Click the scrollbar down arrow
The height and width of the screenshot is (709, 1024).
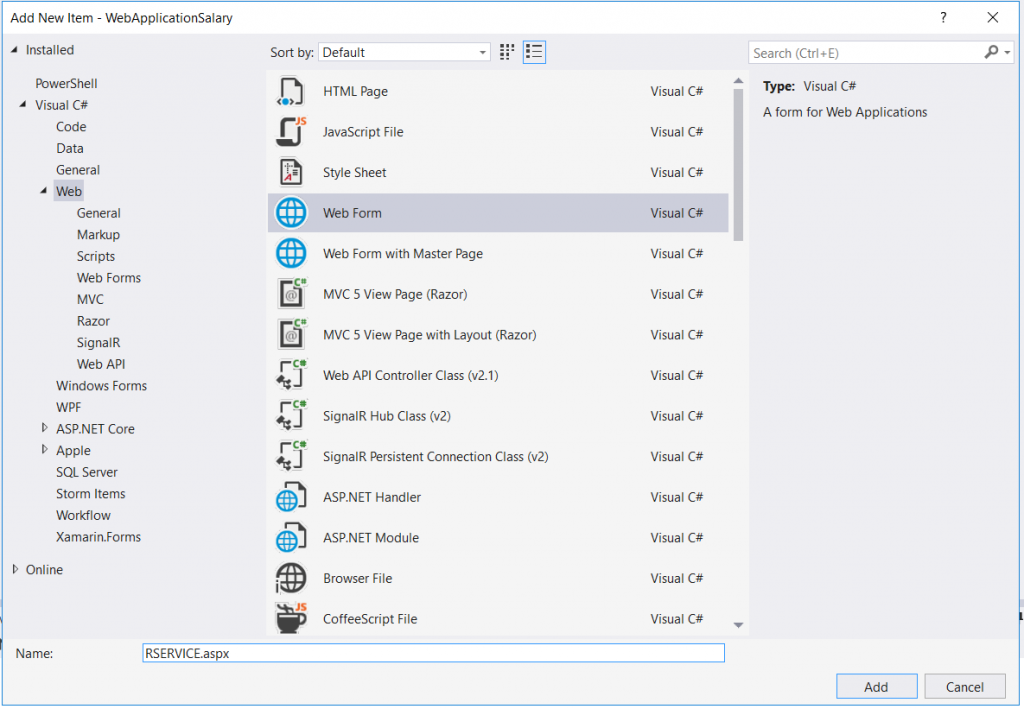(738, 625)
